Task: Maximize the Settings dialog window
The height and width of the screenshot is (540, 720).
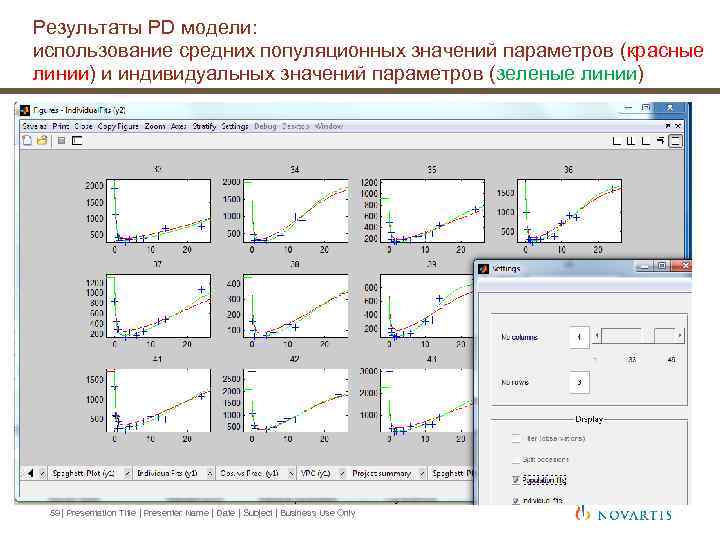Action: (x=662, y=266)
